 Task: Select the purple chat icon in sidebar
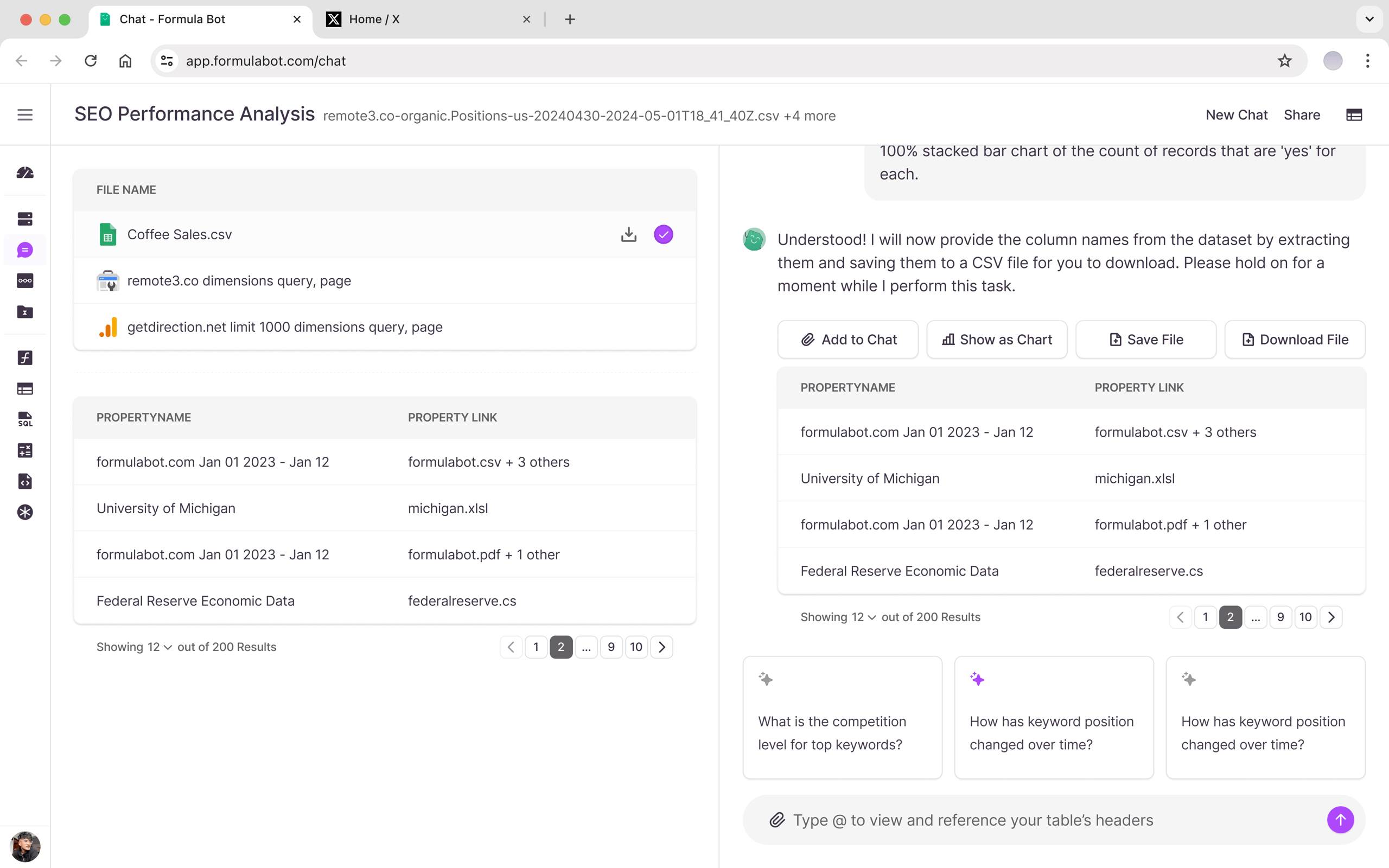click(24, 250)
